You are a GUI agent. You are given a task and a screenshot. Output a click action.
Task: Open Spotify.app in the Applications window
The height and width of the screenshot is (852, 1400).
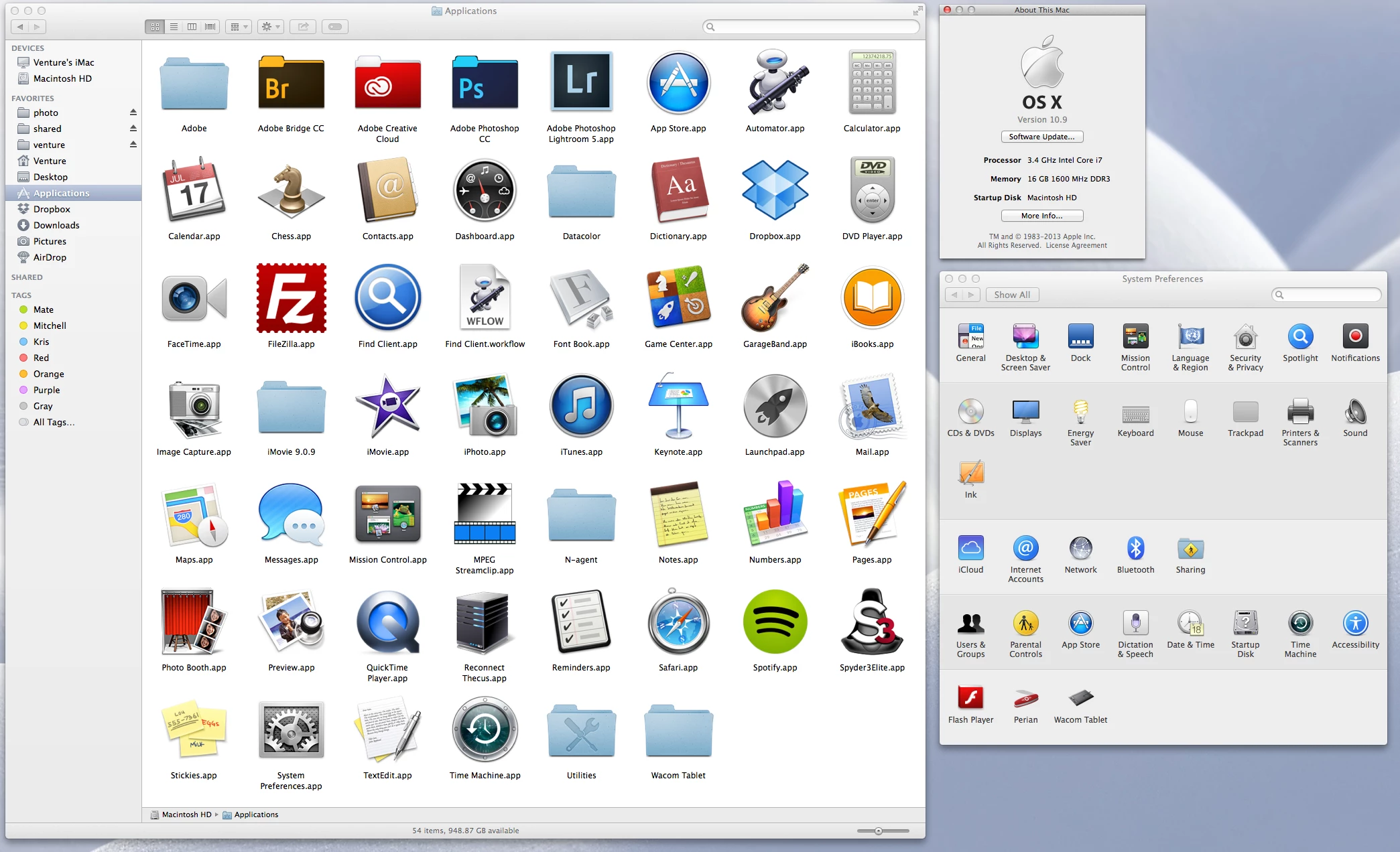coord(775,622)
